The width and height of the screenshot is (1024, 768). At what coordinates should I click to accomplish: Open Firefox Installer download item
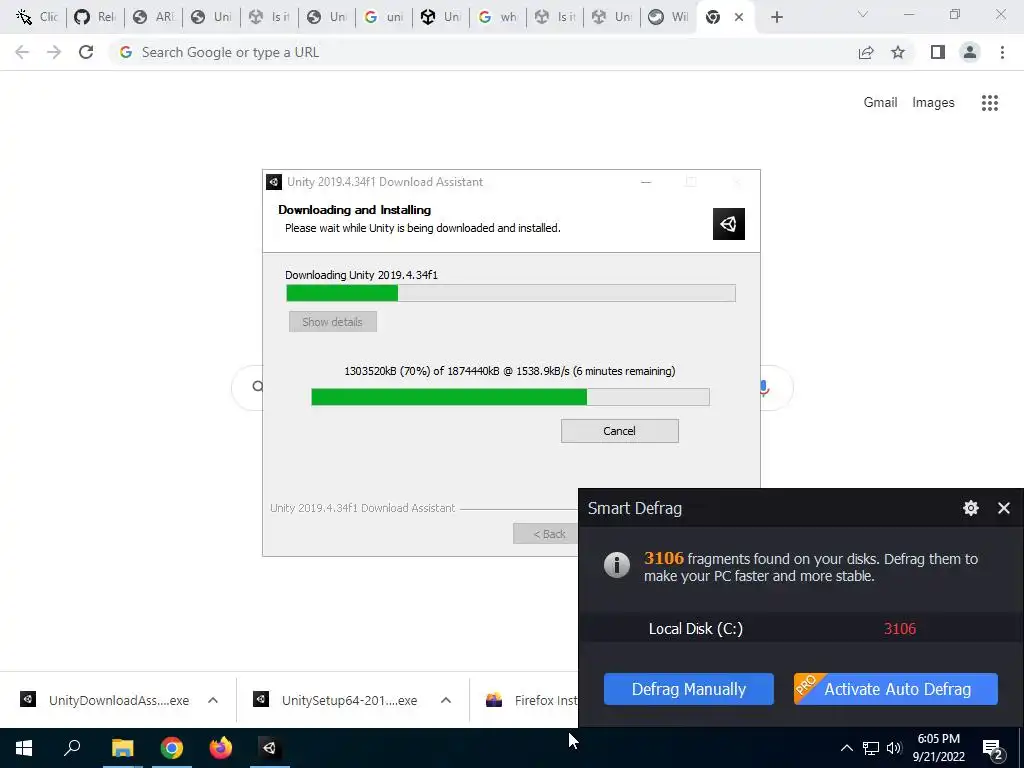point(530,700)
